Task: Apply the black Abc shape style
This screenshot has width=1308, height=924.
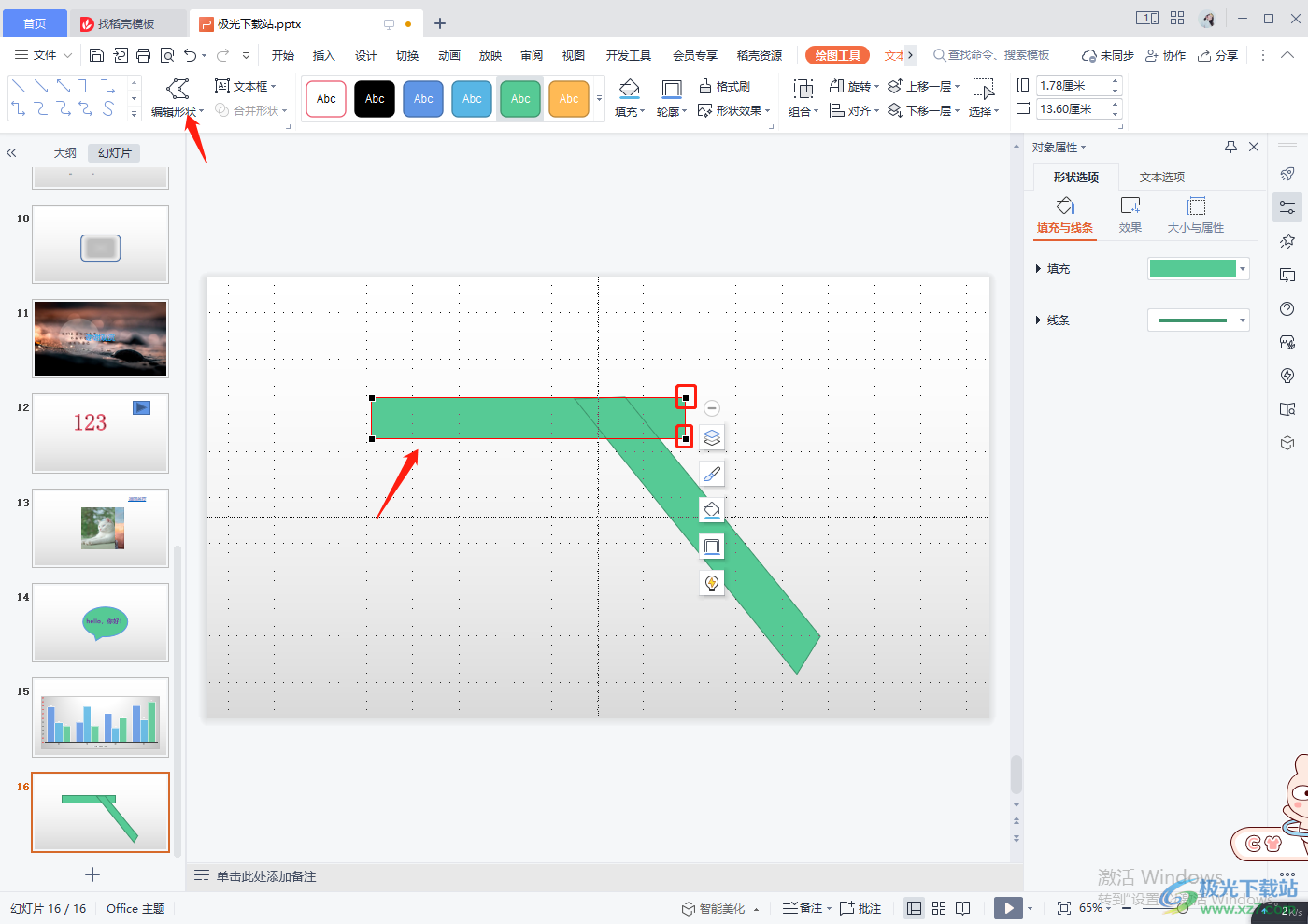Action: [x=375, y=98]
